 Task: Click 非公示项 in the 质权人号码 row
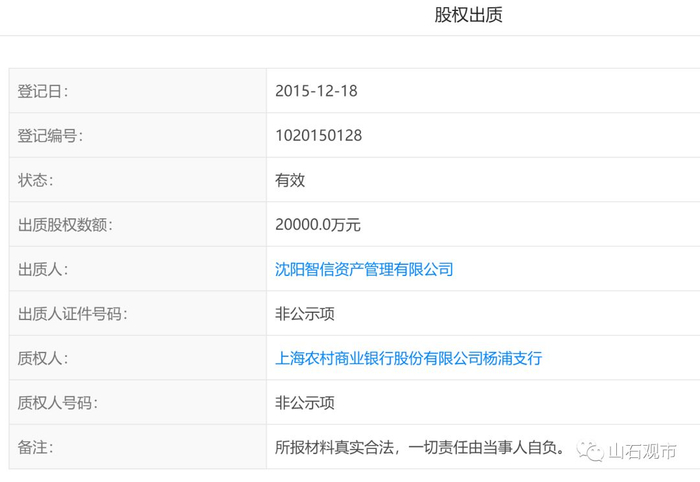(x=304, y=403)
